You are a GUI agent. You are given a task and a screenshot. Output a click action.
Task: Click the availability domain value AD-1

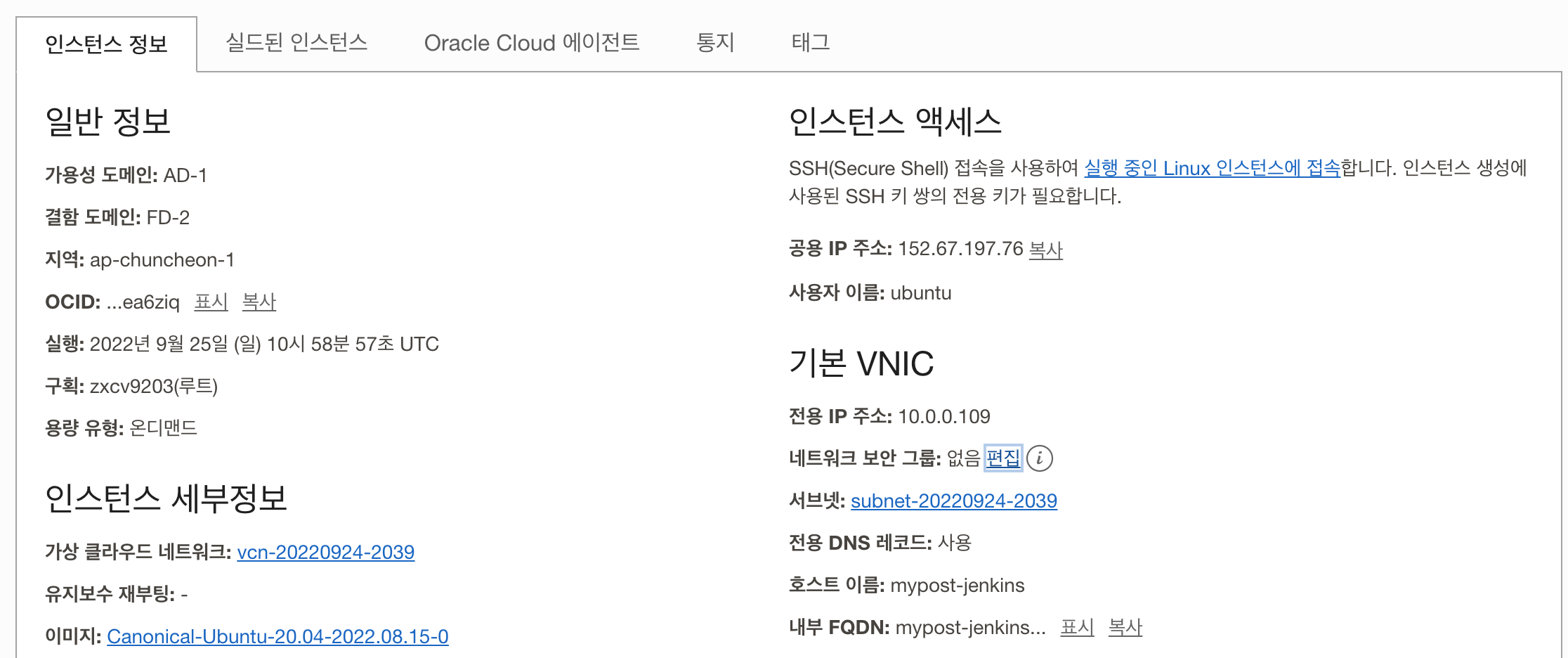[x=185, y=176]
